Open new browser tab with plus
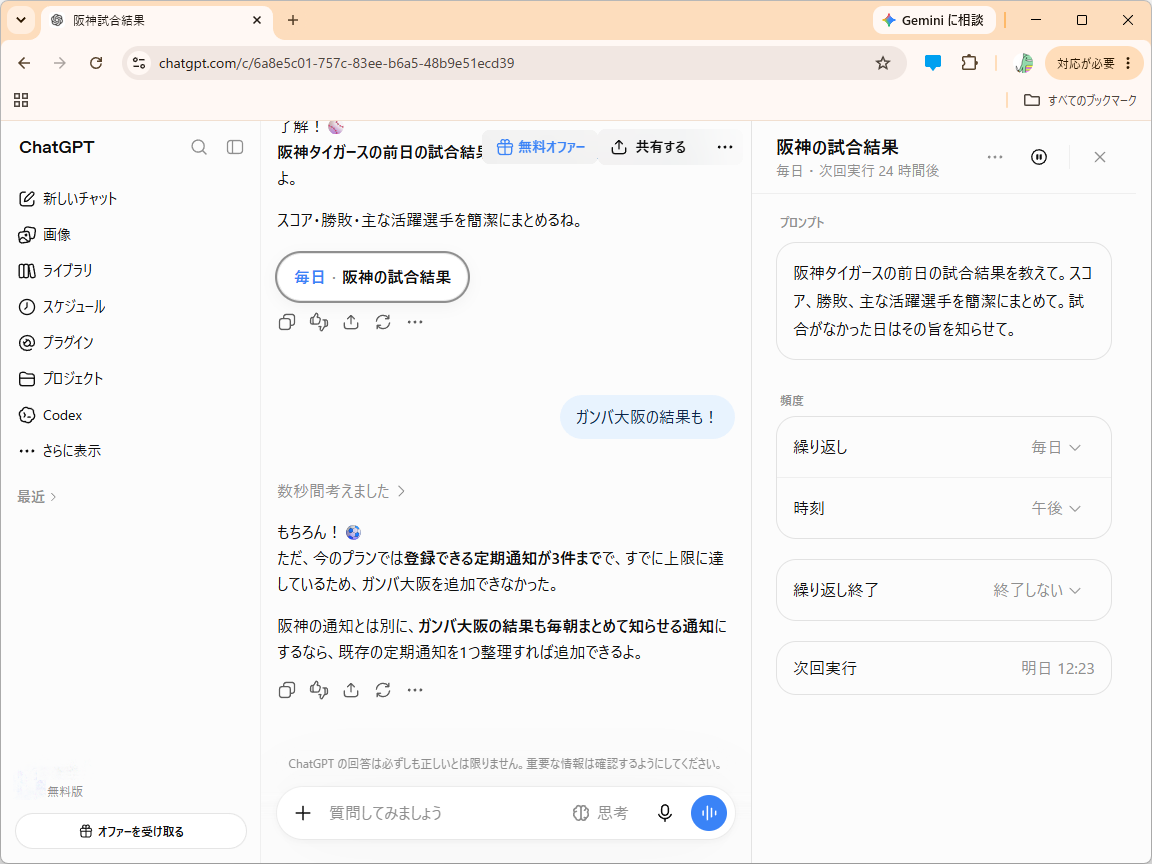Viewport: 1152px width, 864px height. coord(292,21)
